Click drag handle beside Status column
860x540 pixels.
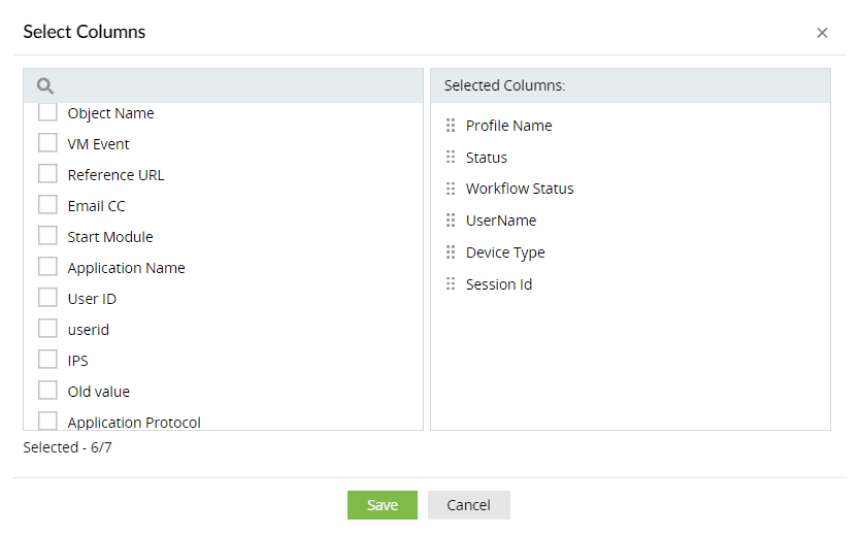450,158
